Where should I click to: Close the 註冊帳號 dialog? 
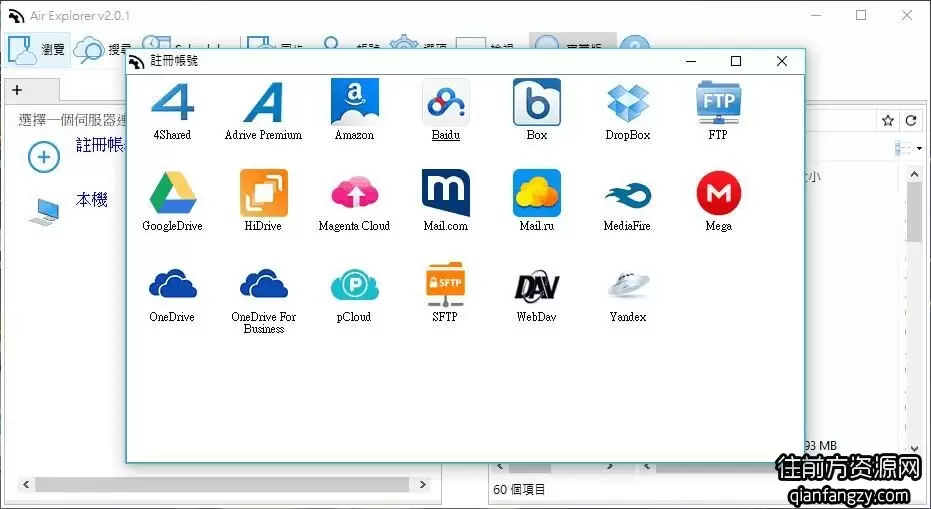point(782,61)
